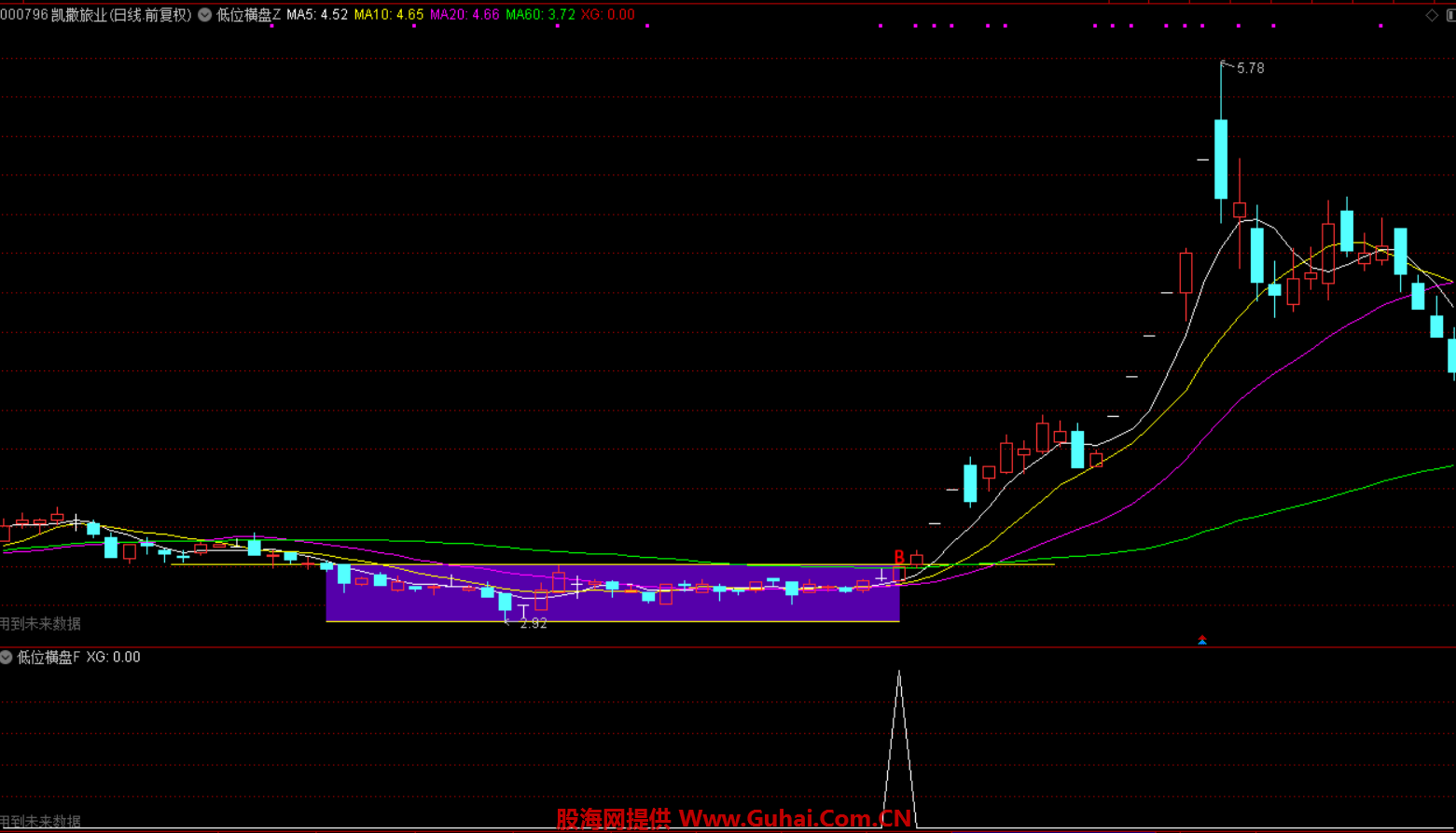Click the diamond icon at chart top-right
This screenshot has width=1456, height=833.
point(1432,15)
